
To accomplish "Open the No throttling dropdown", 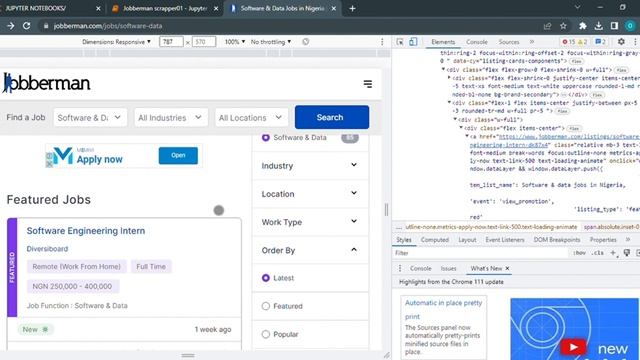I will pos(271,42).
